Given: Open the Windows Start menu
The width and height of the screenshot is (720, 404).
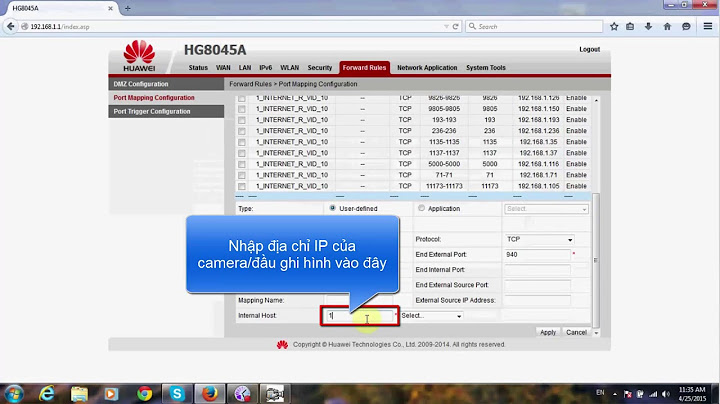Looking at the screenshot, I should [x=13, y=394].
